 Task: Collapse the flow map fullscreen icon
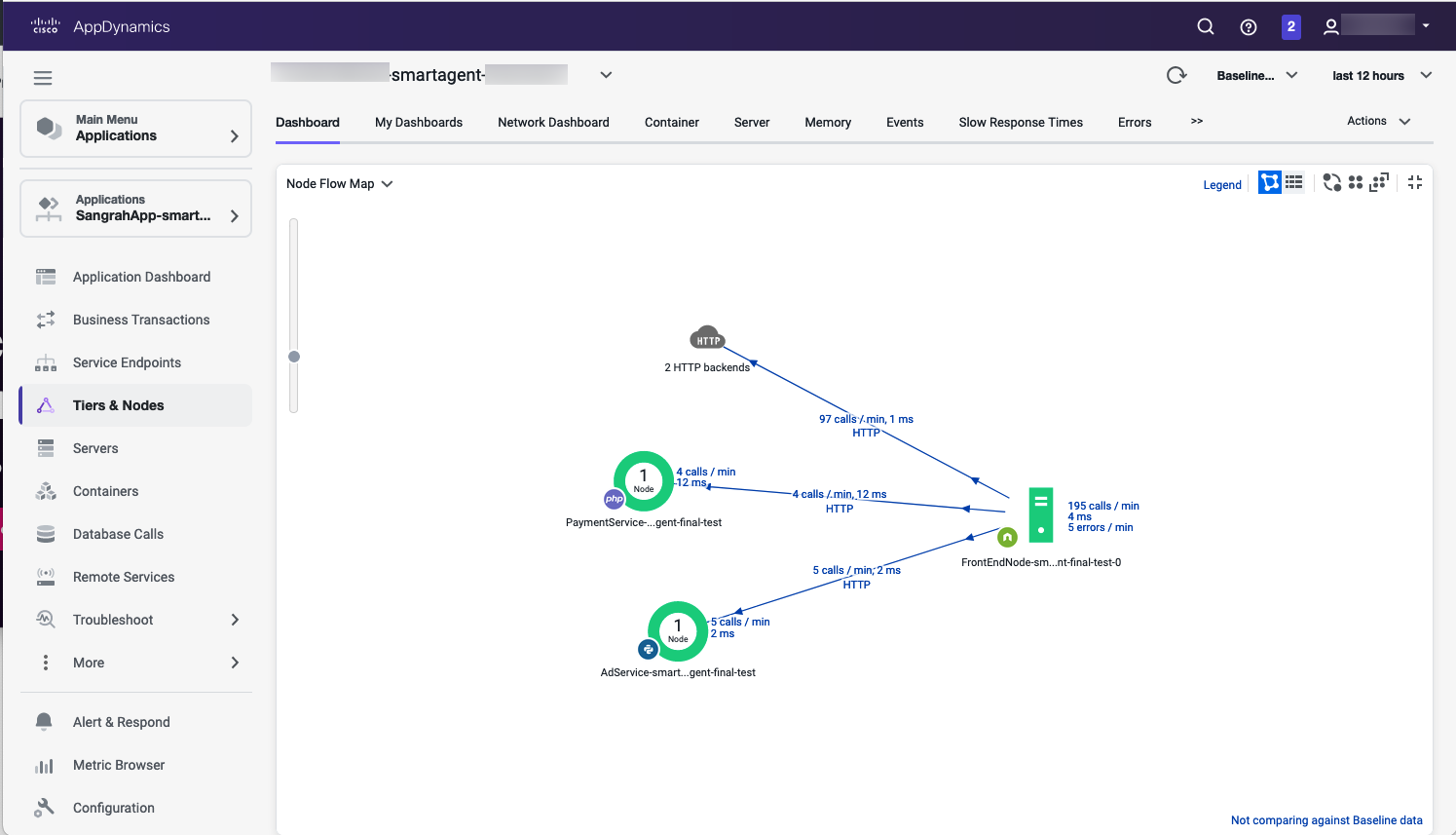click(1415, 182)
